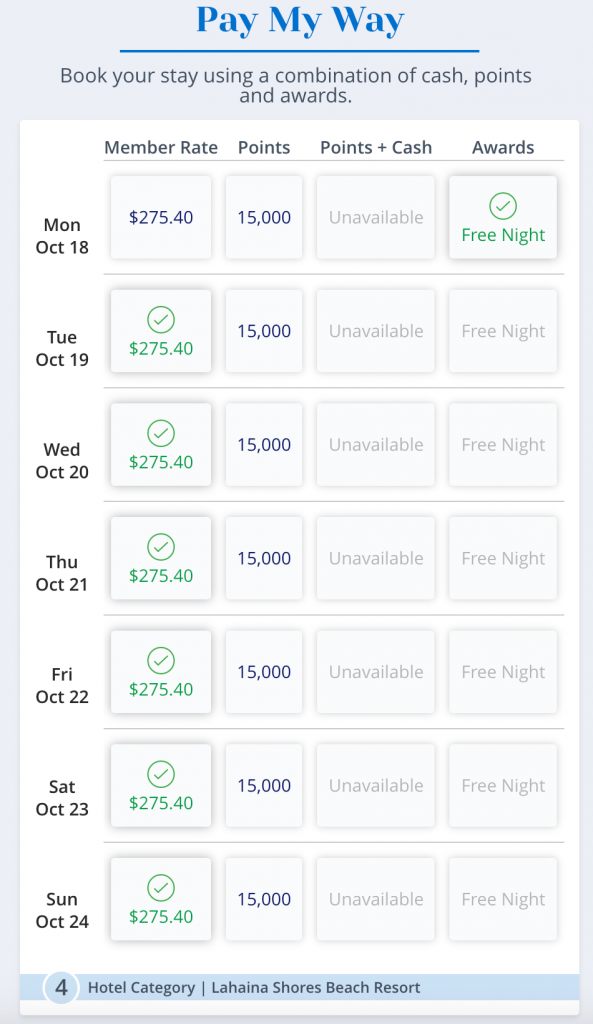Pick 15,000 points for Thu Oct 21
593x1024 pixels.
pyautogui.click(x=264, y=558)
